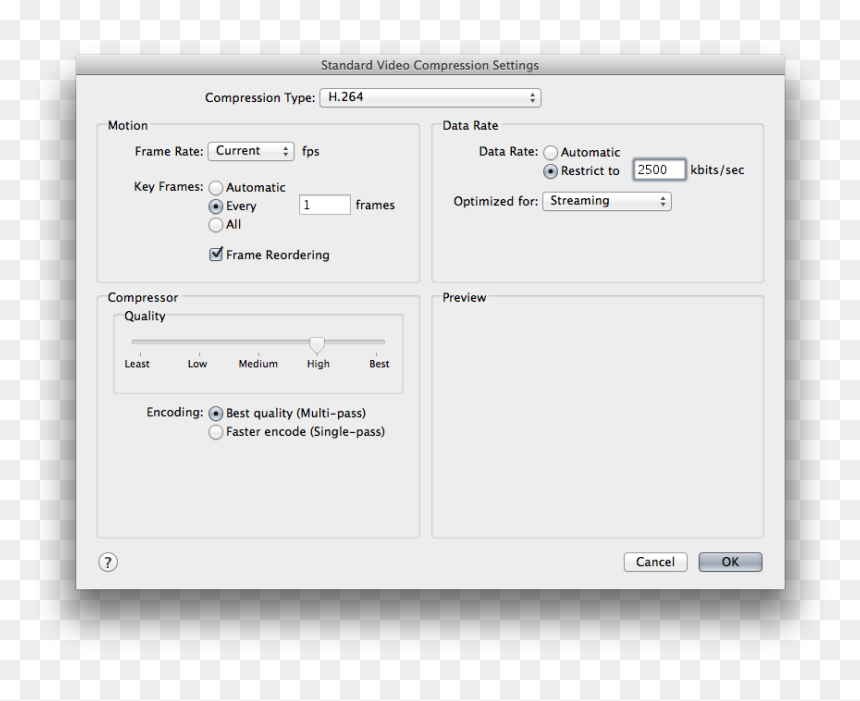The image size is (860, 701).
Task: Set quality slider to Least tick
Action: (x=140, y=355)
